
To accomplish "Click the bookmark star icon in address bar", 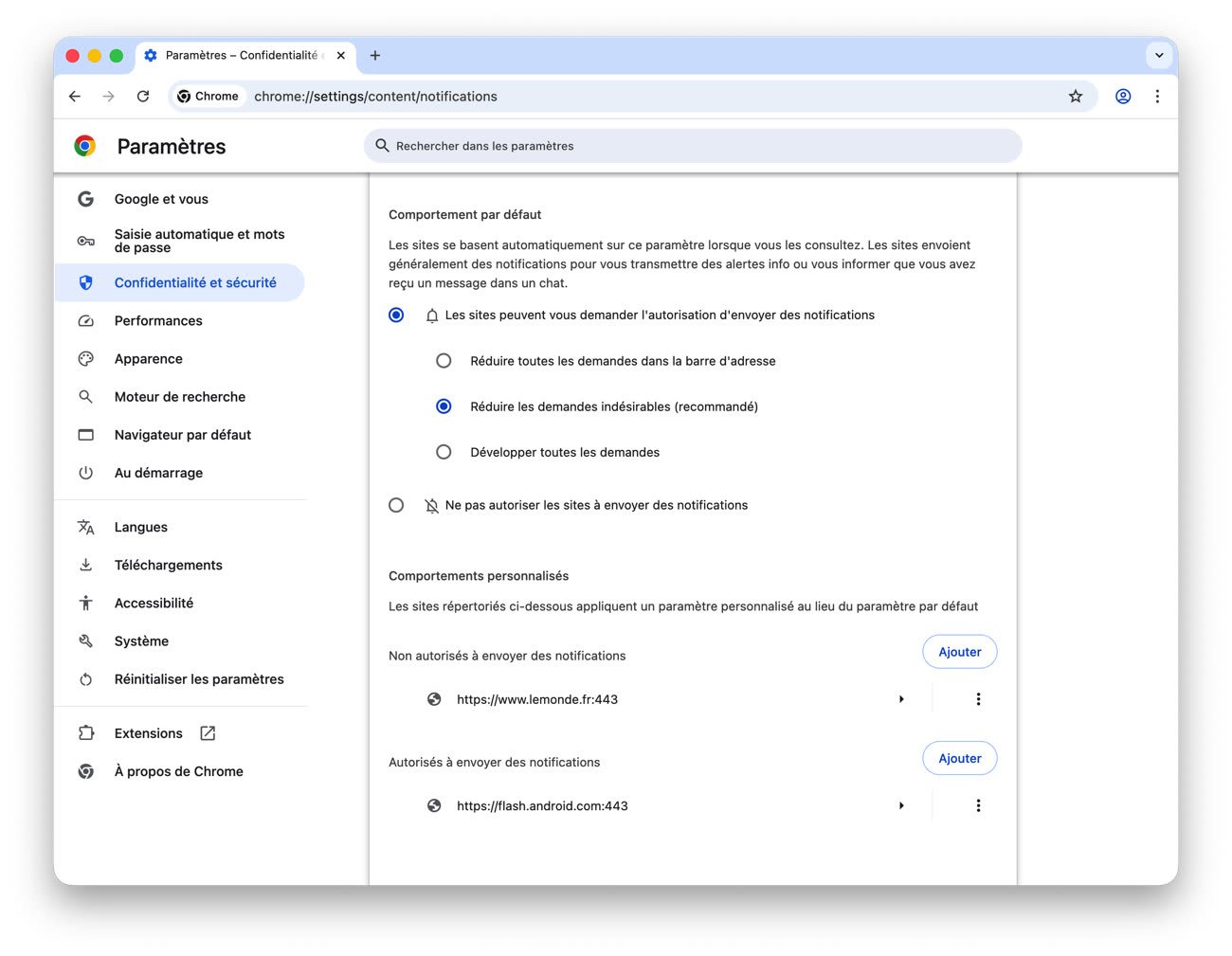I will 1075,96.
